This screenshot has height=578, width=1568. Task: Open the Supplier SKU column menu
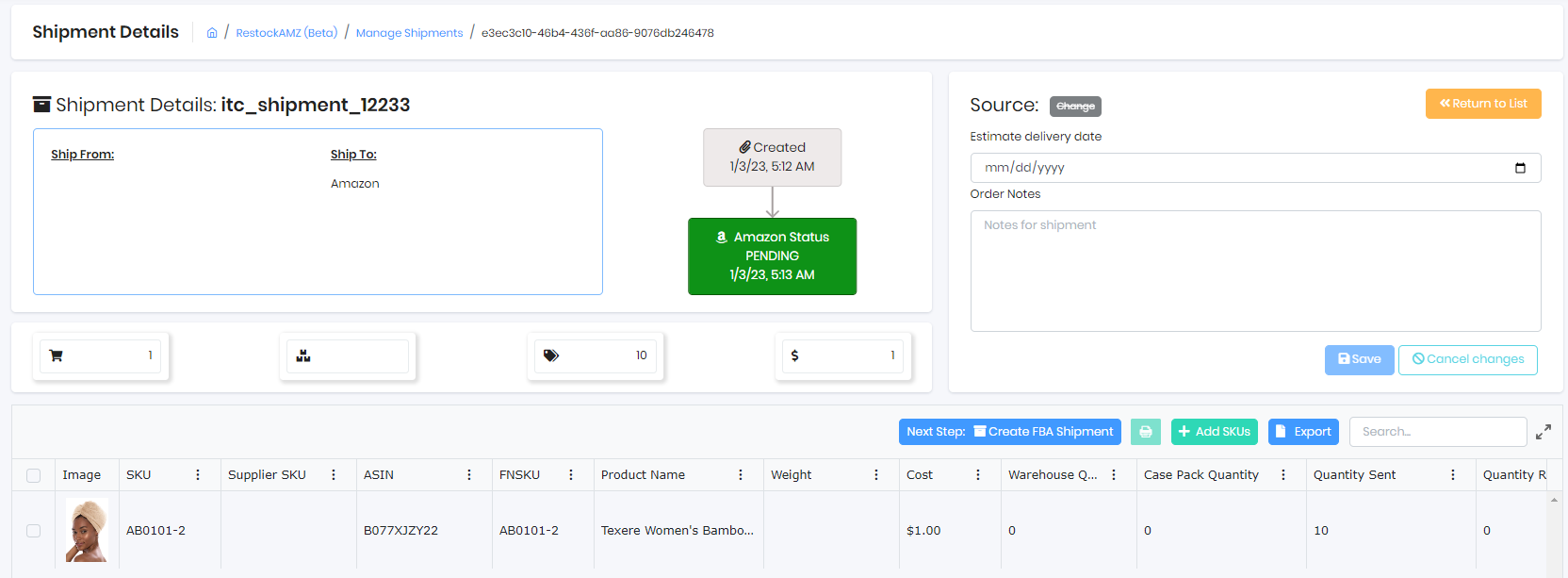334,475
